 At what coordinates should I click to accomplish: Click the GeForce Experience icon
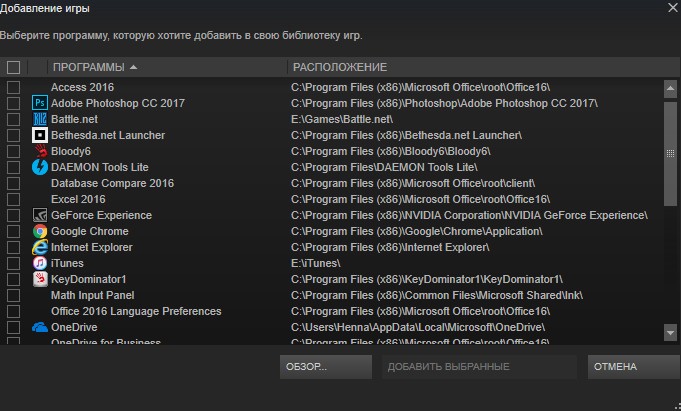(x=40, y=215)
